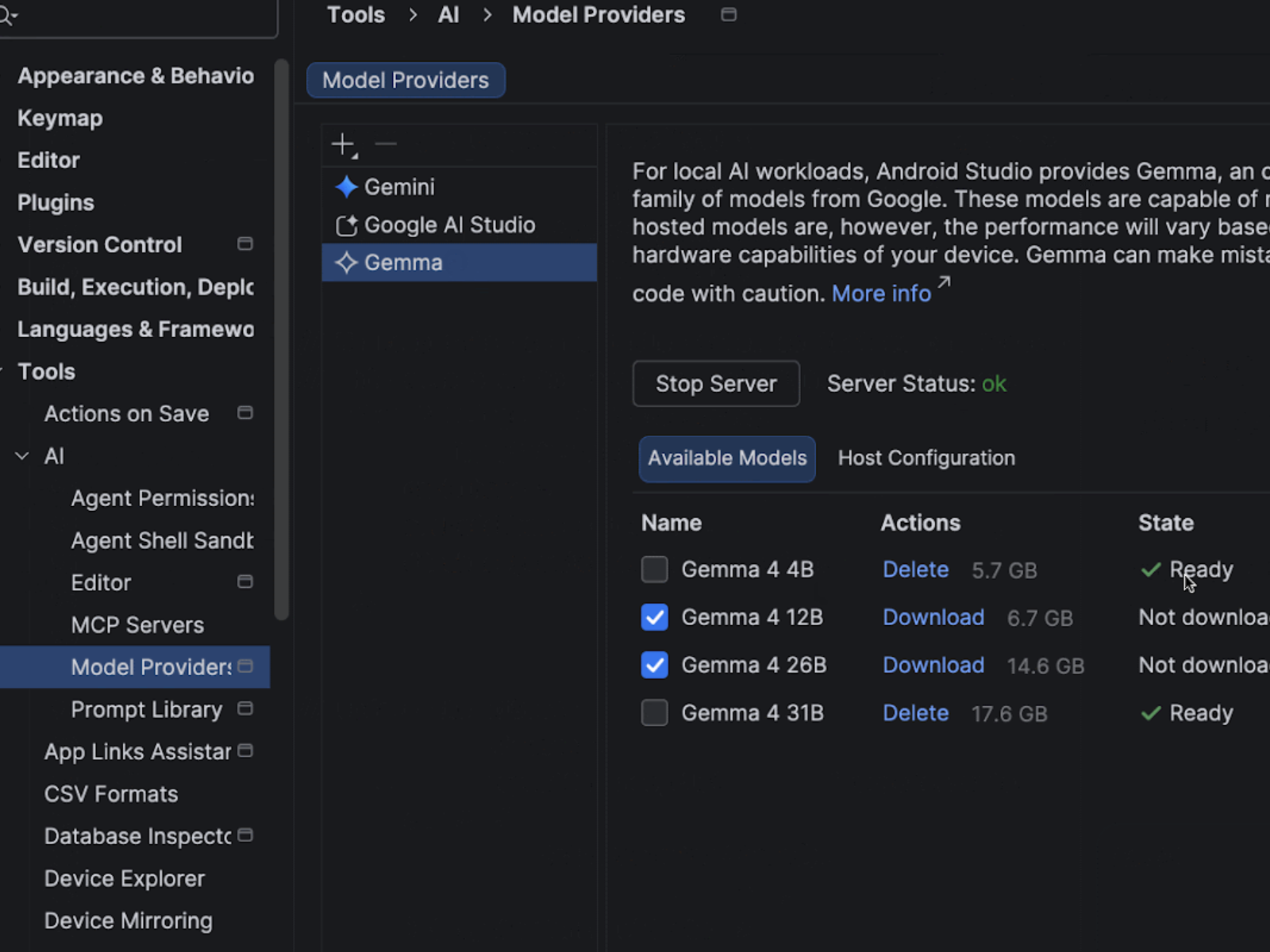Click the remove provider minus icon
This screenshot has height=952, width=1270.
[x=386, y=144]
